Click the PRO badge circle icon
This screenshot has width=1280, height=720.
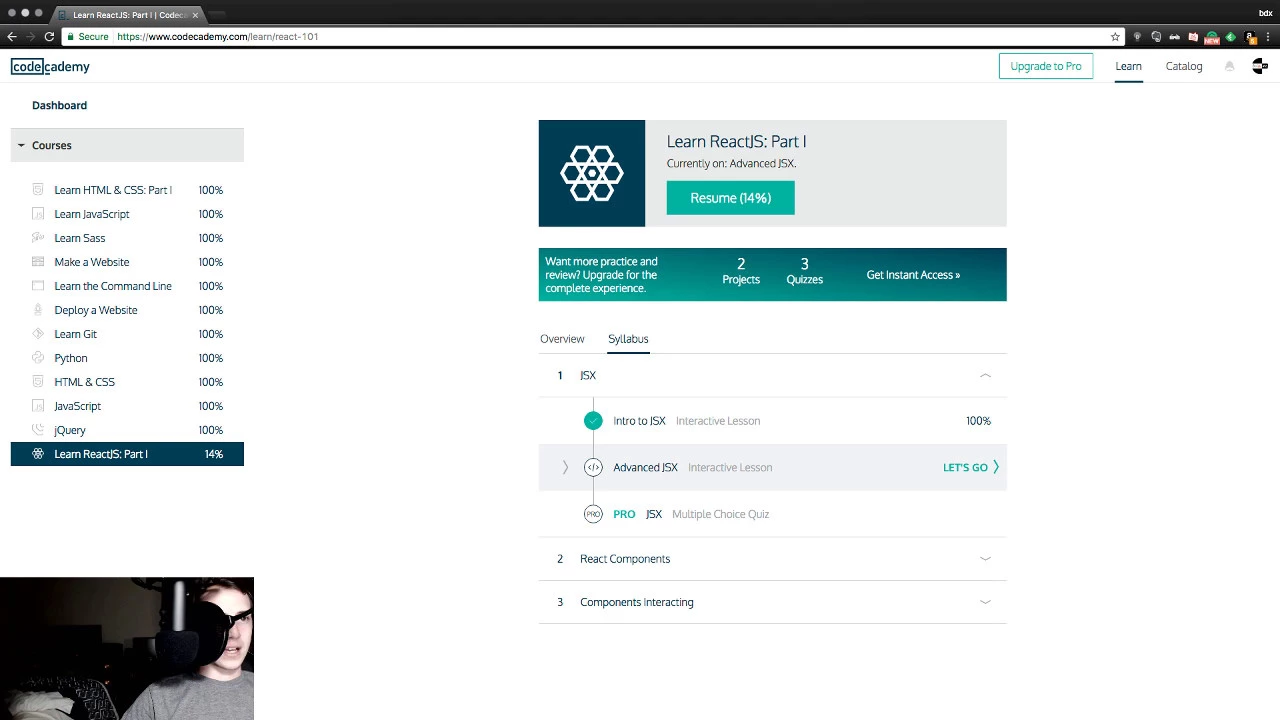pyautogui.click(x=593, y=514)
